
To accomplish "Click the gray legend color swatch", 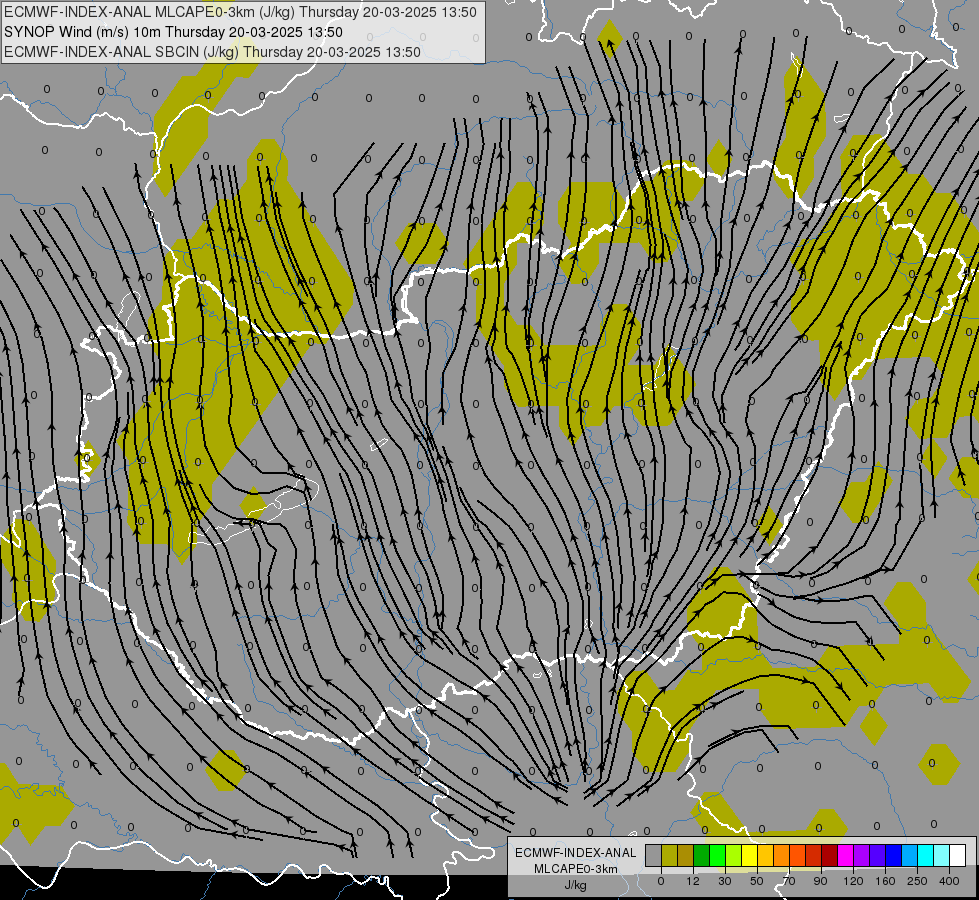I will click(x=654, y=855).
